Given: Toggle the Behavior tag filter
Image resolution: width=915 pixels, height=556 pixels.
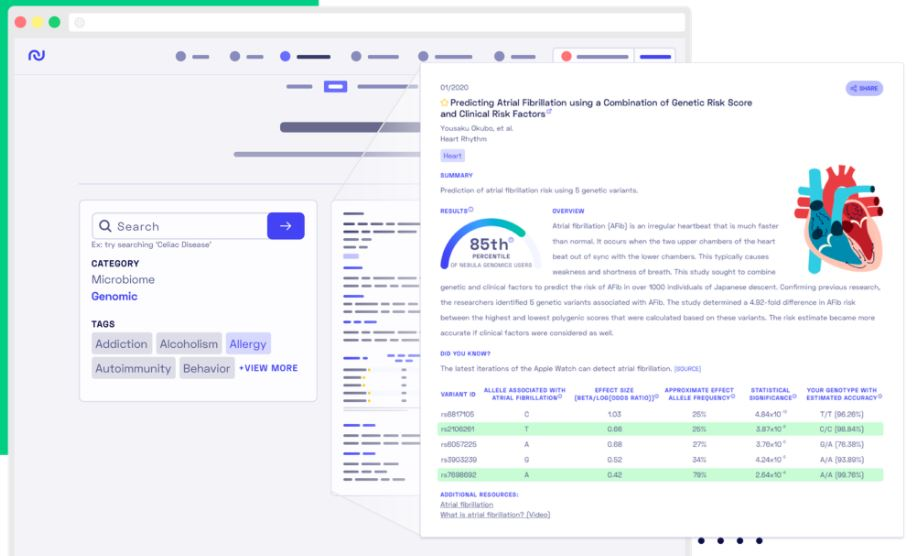Looking at the screenshot, I should 207,368.
